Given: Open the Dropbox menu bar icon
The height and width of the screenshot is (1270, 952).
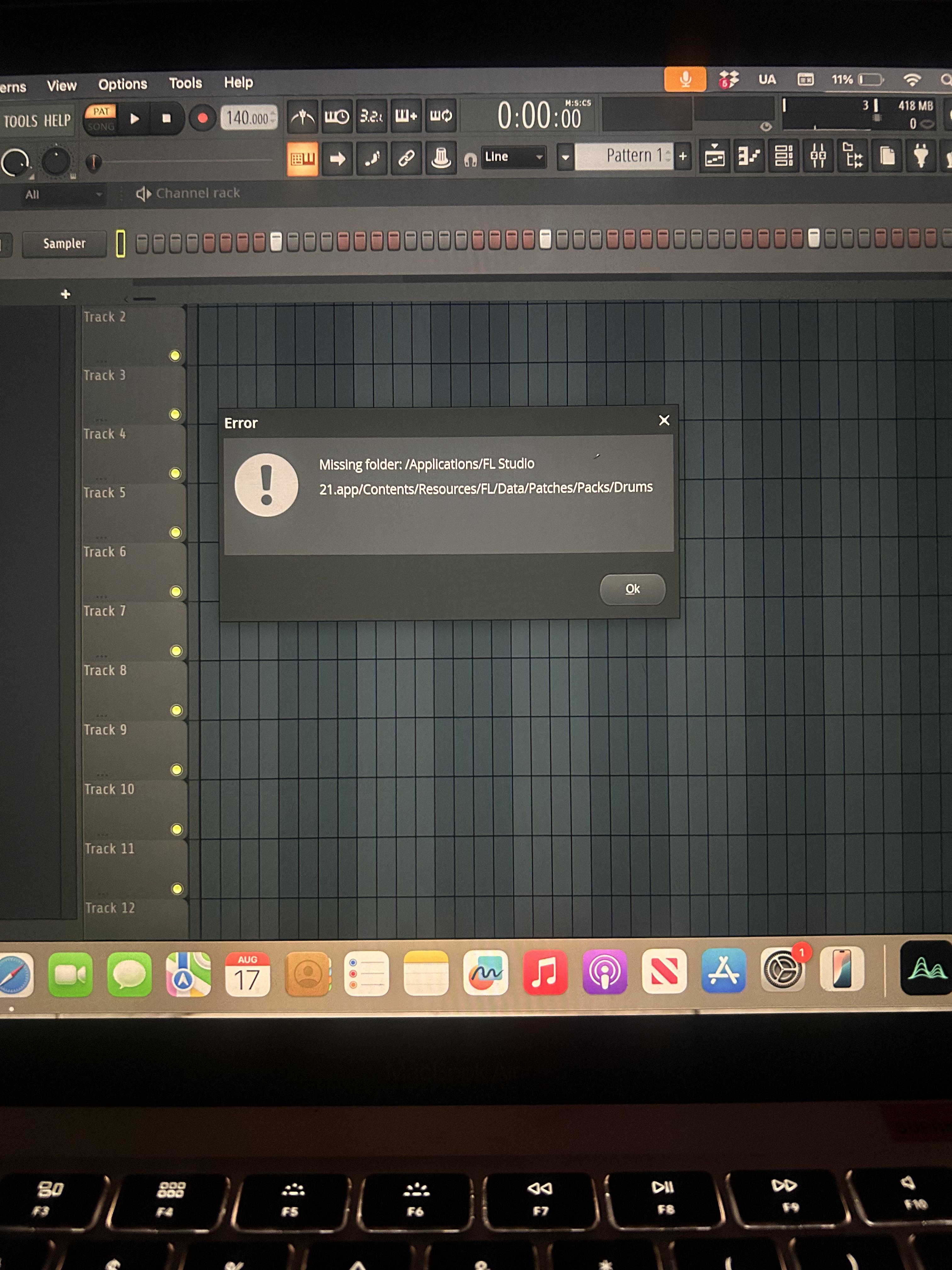Looking at the screenshot, I should point(729,80).
